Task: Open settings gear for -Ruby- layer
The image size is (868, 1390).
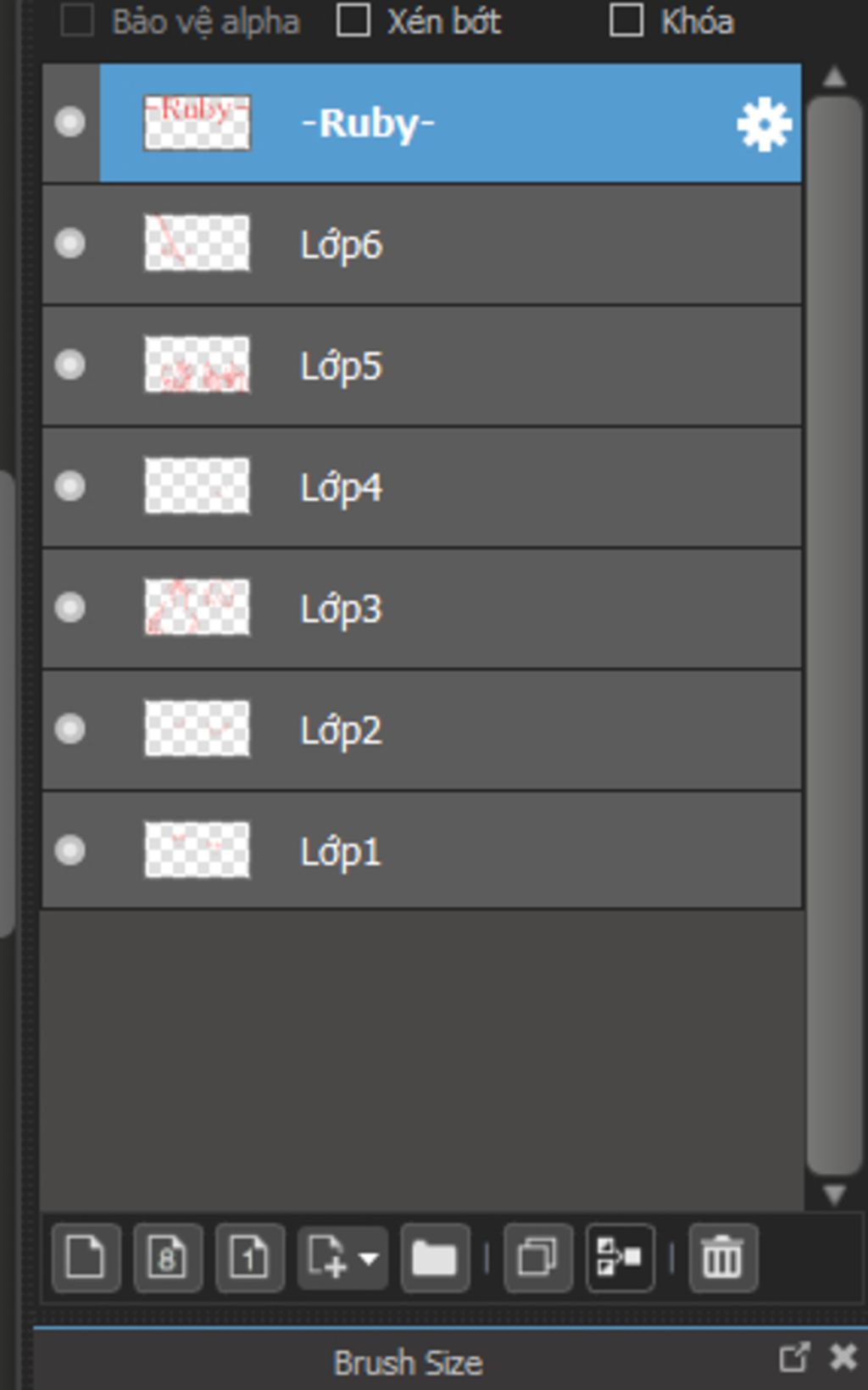Action: (x=764, y=124)
